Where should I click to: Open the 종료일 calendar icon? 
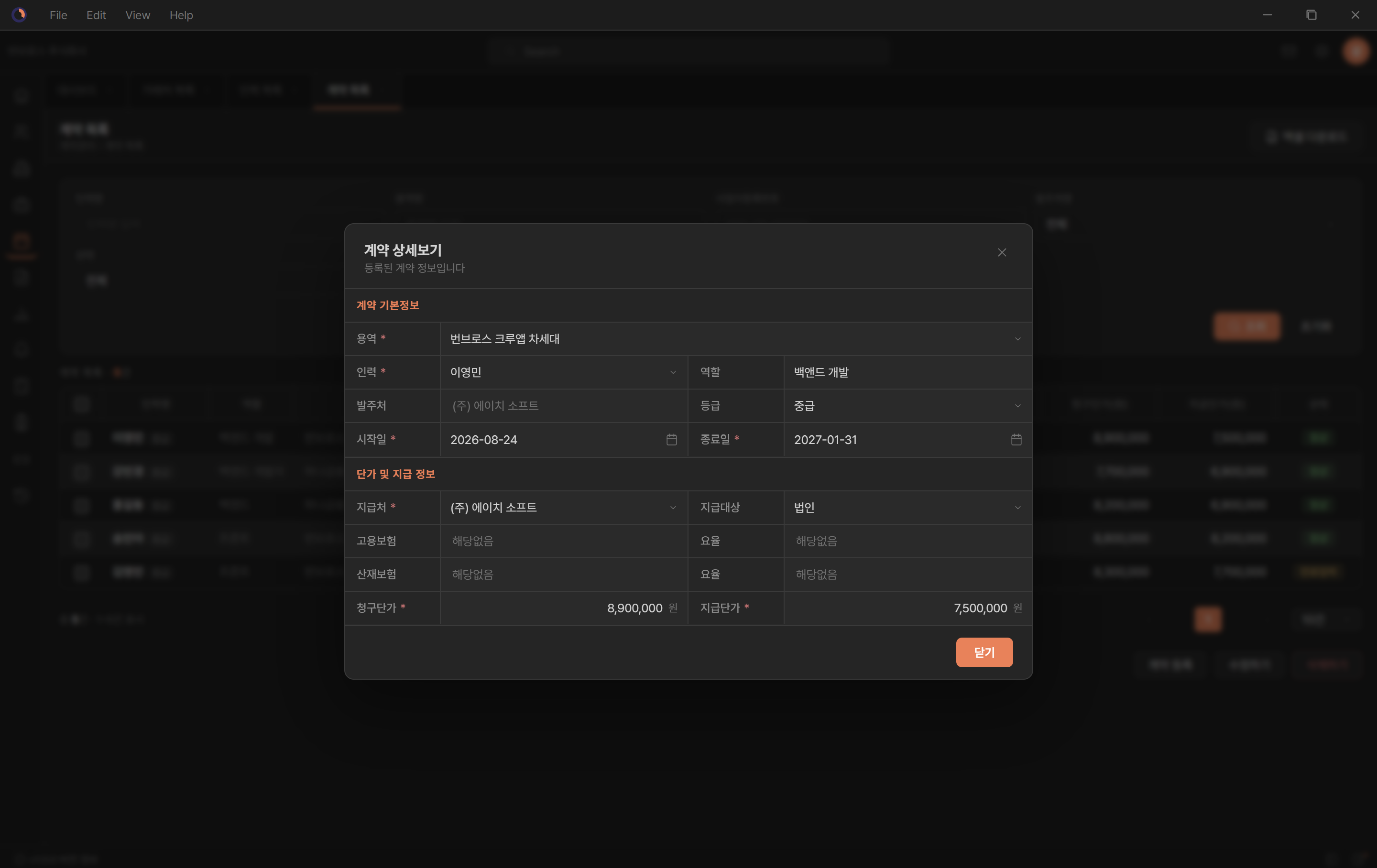pyautogui.click(x=1016, y=439)
